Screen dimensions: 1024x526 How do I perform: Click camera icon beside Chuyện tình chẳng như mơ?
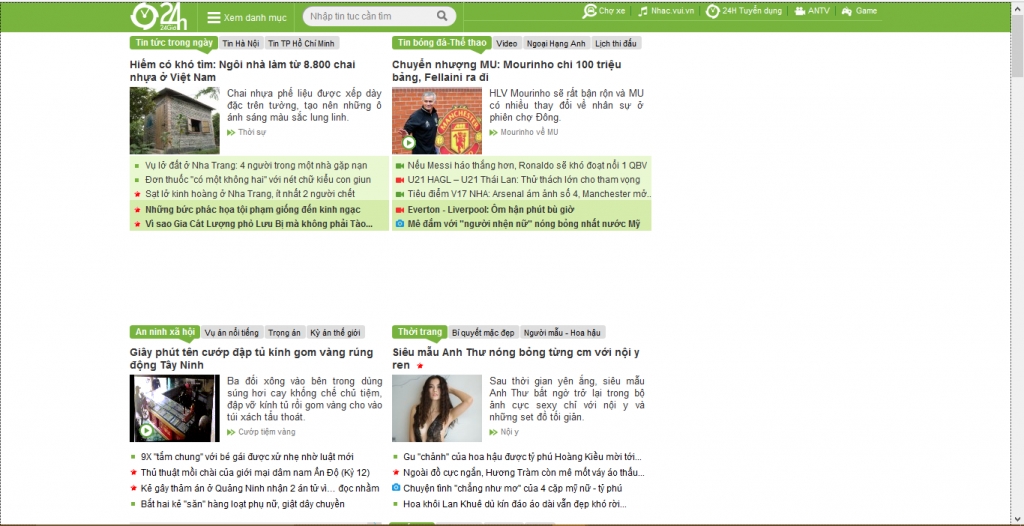pyautogui.click(x=396, y=488)
